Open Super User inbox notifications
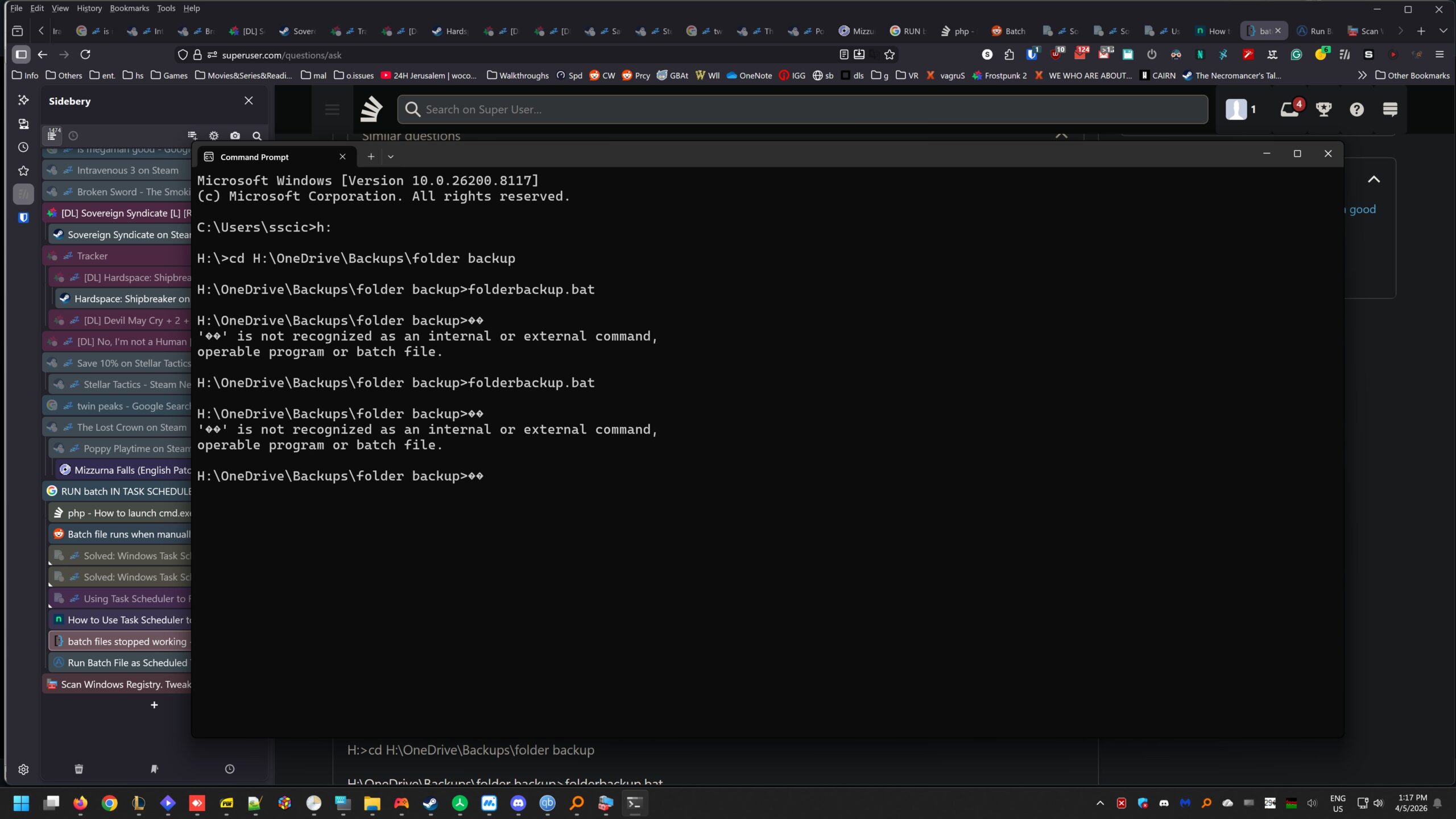Screen dimensions: 1456x819 pos(1290,109)
